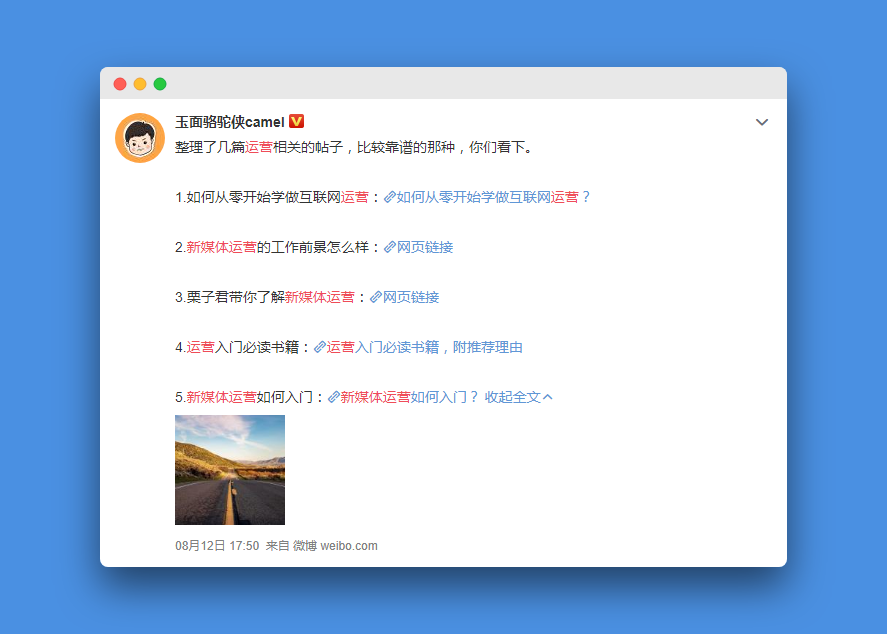This screenshot has height=634, width=887.
Task: Click the orange verified V badge
Action: tap(296, 121)
